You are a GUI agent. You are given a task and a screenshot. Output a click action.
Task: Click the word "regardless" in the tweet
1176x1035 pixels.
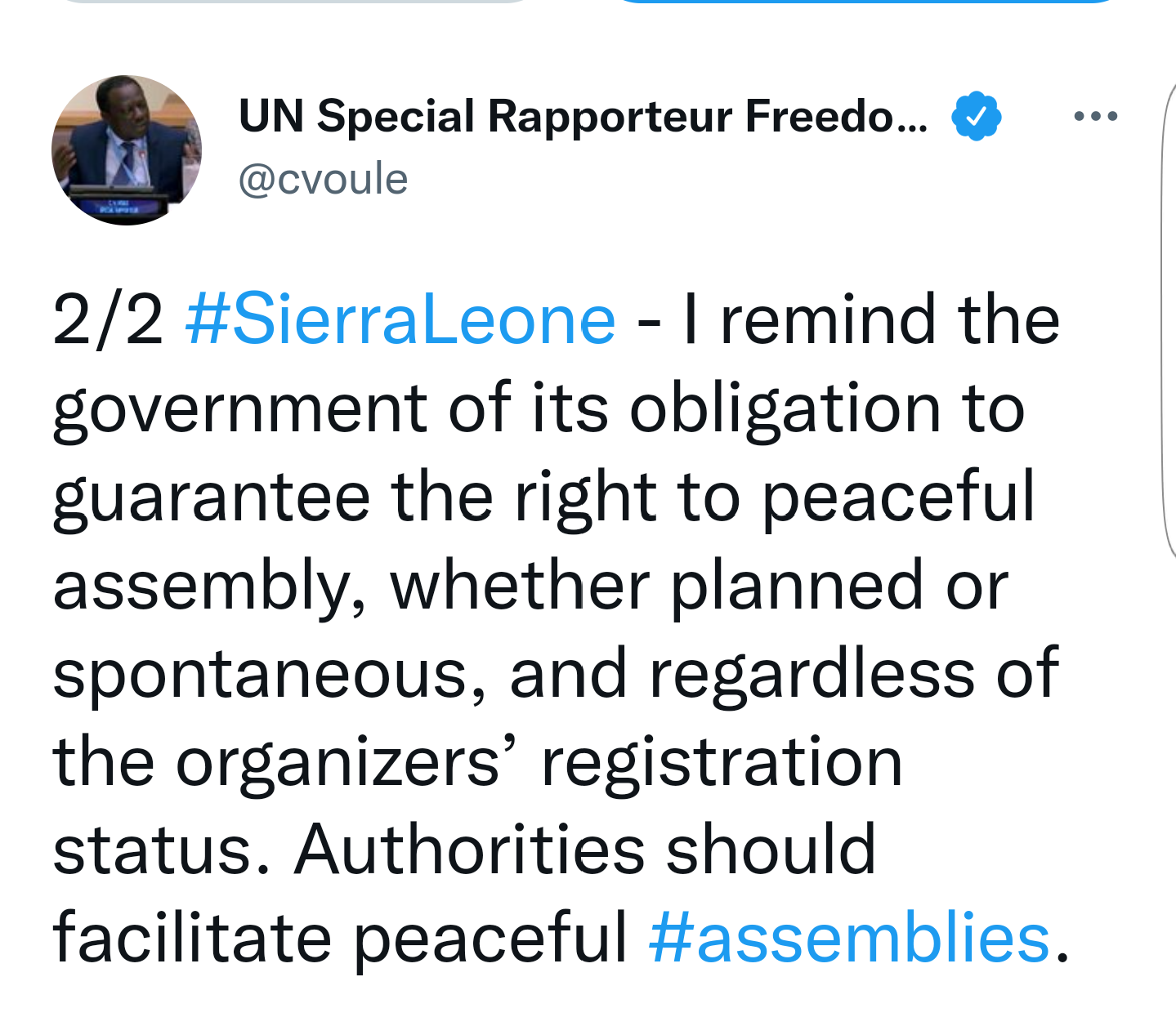click(812, 675)
